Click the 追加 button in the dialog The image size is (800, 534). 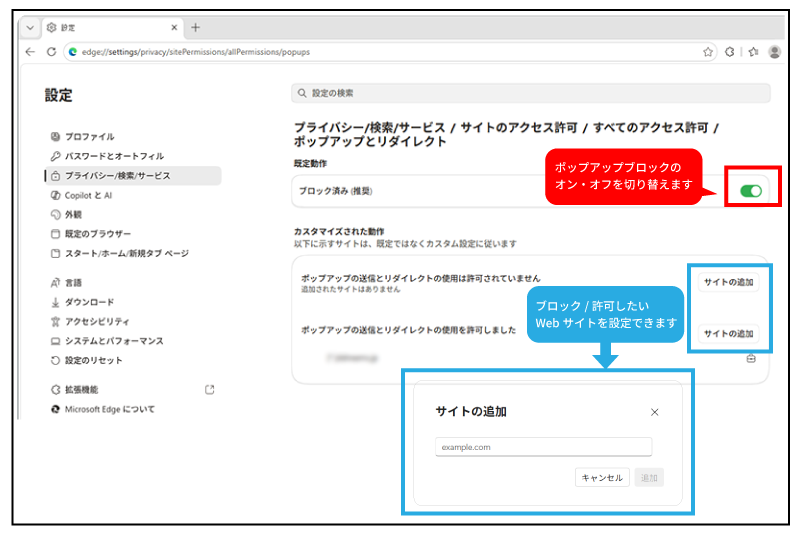(649, 478)
